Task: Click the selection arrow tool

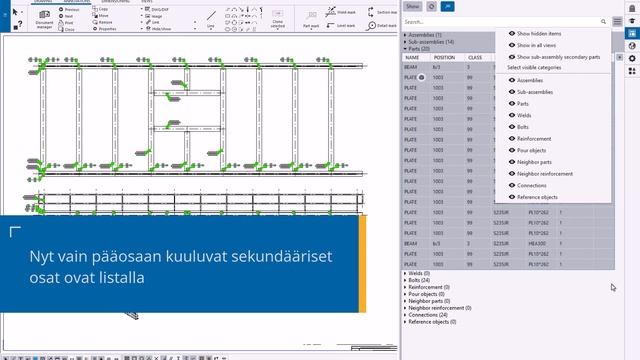Action: coord(15,12)
